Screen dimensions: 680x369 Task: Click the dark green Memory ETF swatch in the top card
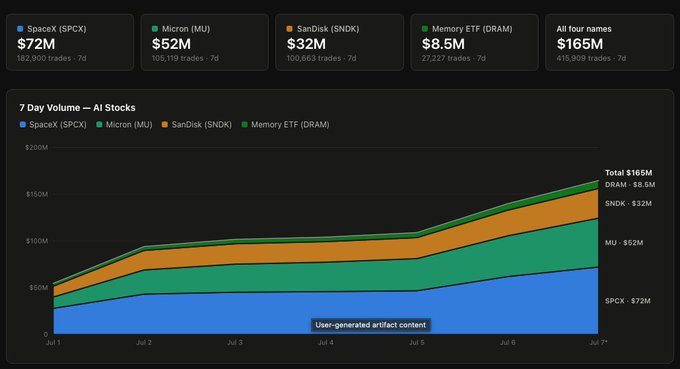[425, 29]
